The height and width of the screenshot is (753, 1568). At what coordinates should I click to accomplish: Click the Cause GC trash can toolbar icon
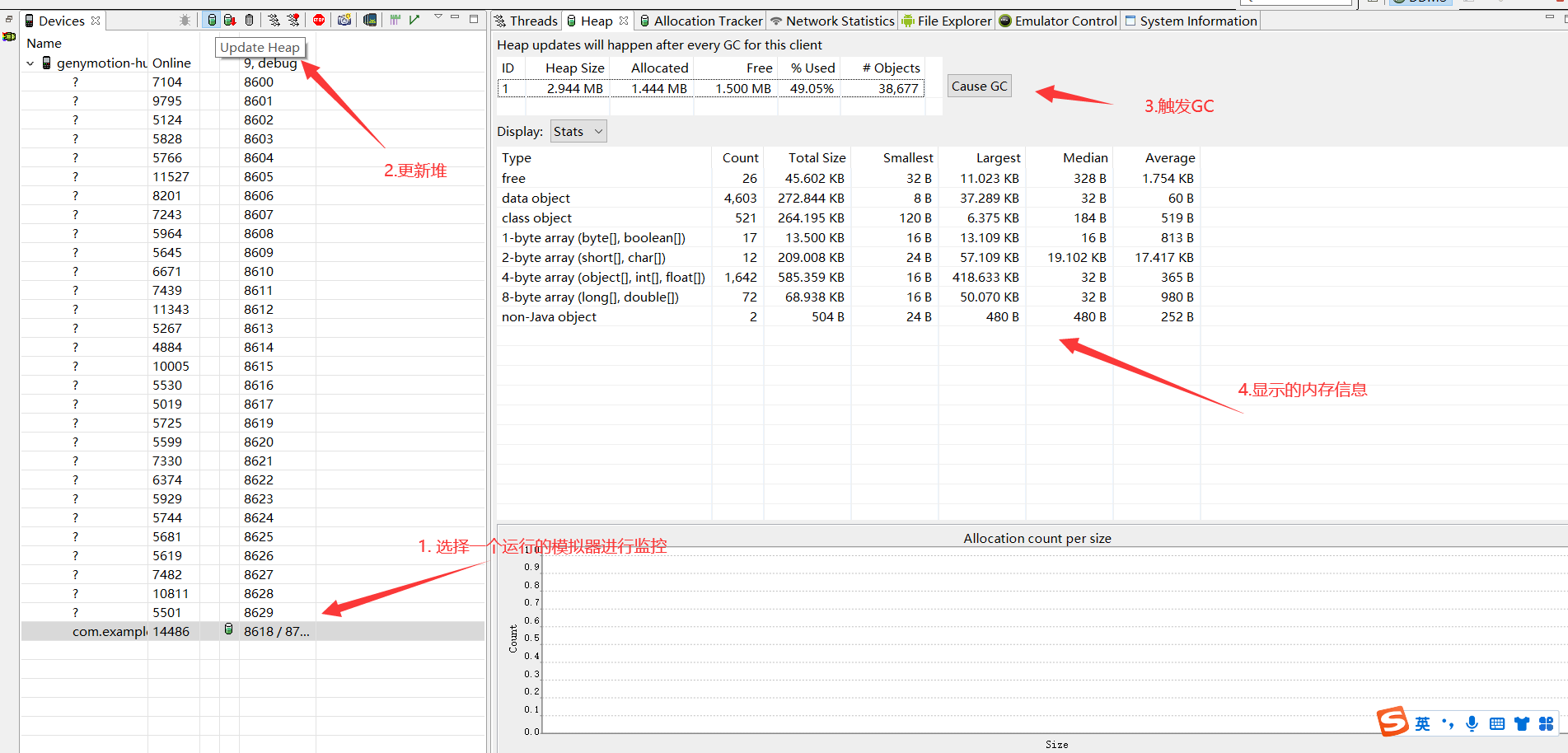pos(250,20)
